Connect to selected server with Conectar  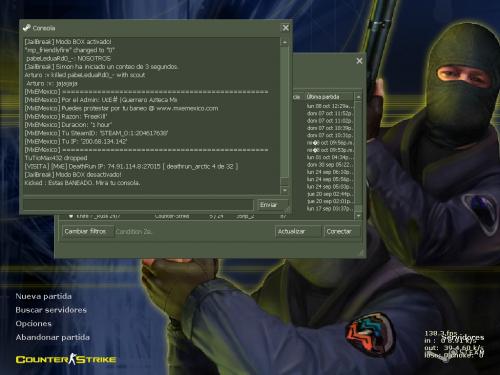[342, 231]
